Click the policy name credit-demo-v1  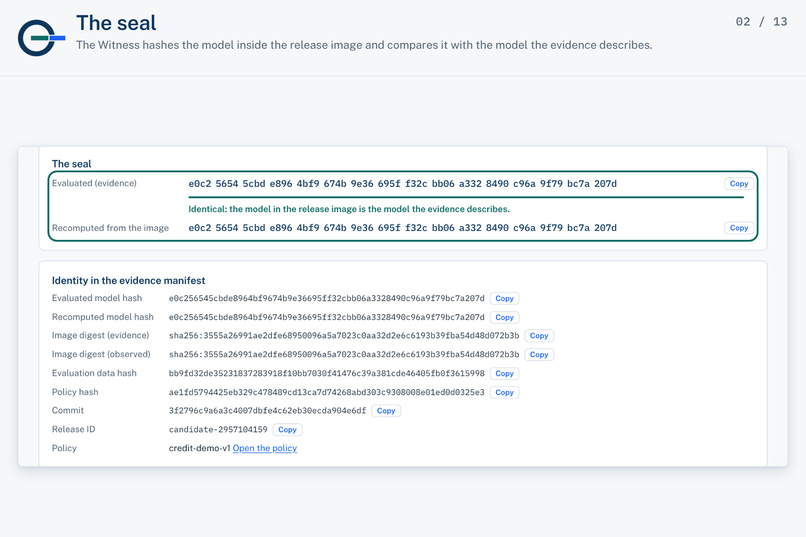click(199, 448)
